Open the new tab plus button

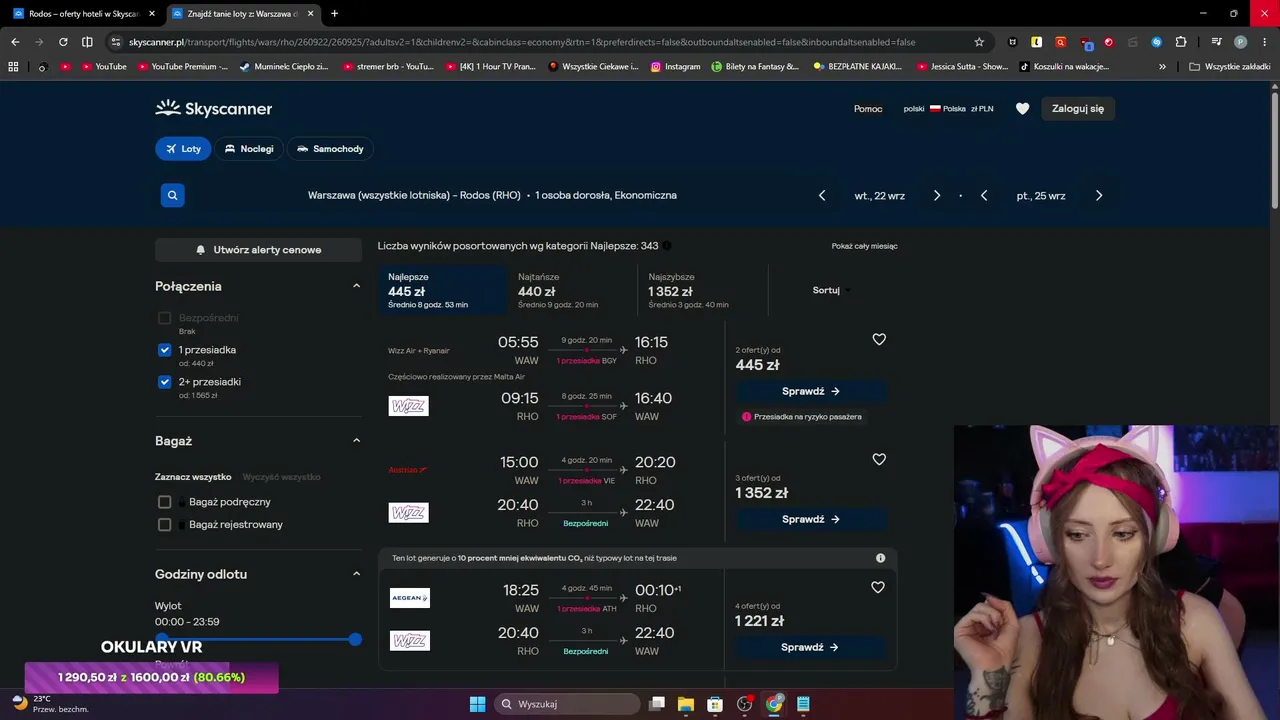(334, 14)
